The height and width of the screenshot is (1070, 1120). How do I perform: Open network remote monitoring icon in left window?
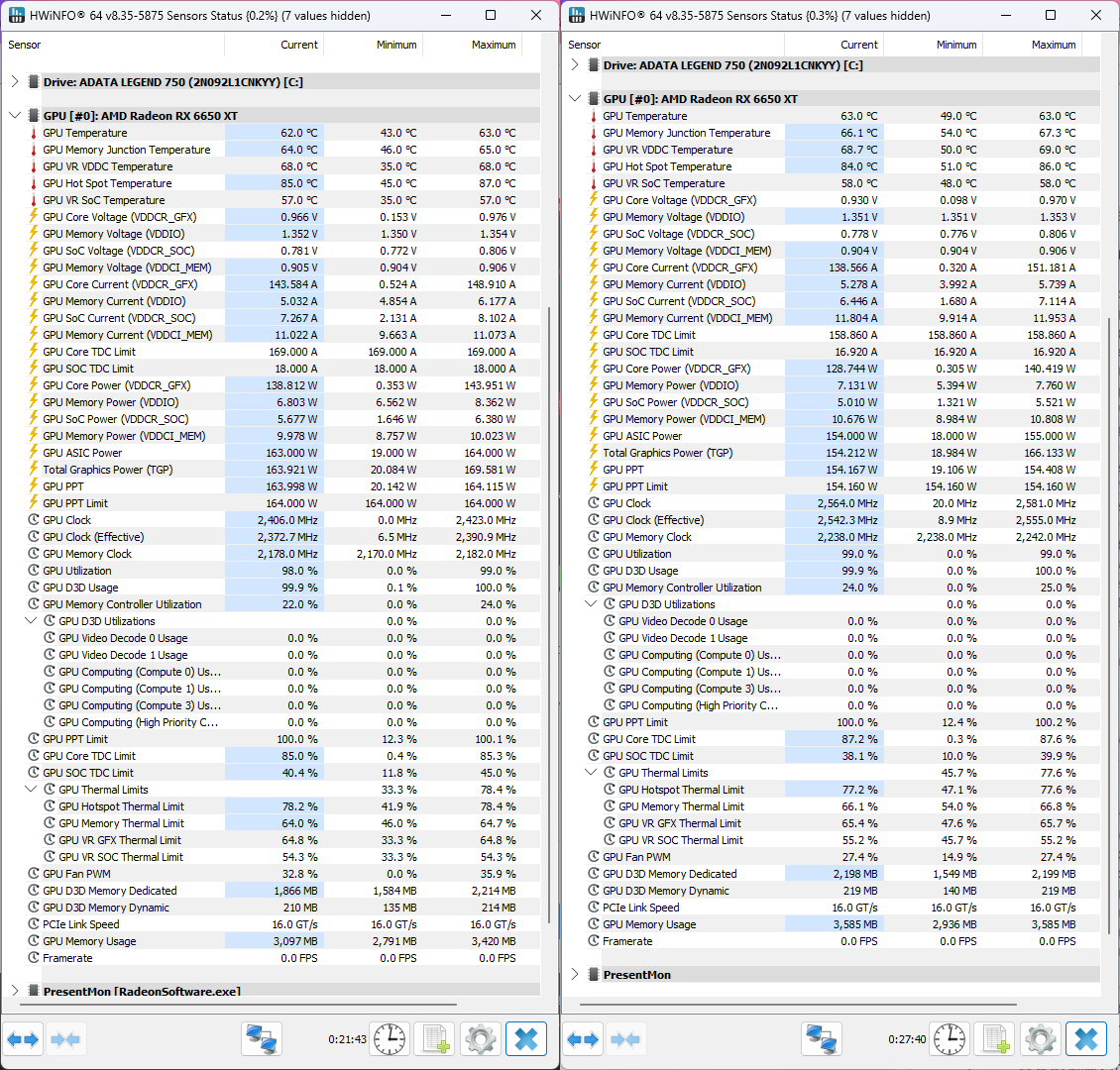[262, 1039]
